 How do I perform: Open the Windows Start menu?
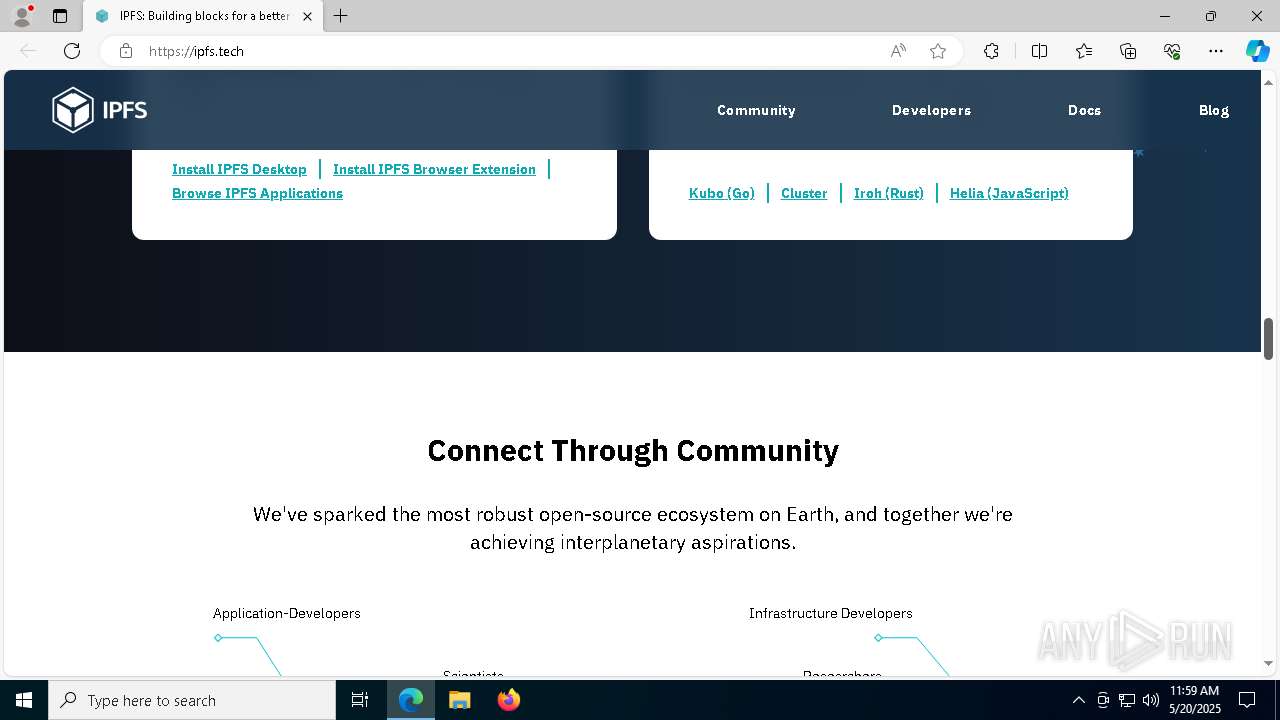click(24, 700)
